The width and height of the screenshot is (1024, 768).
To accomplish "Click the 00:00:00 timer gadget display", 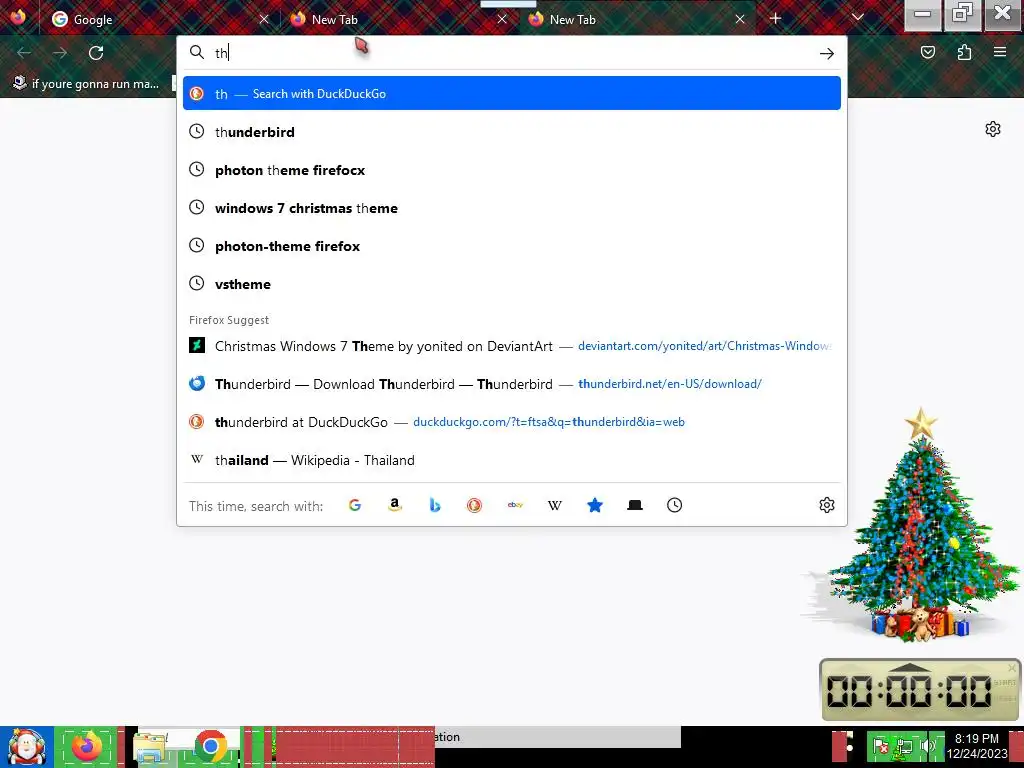I will click(x=909, y=691).
